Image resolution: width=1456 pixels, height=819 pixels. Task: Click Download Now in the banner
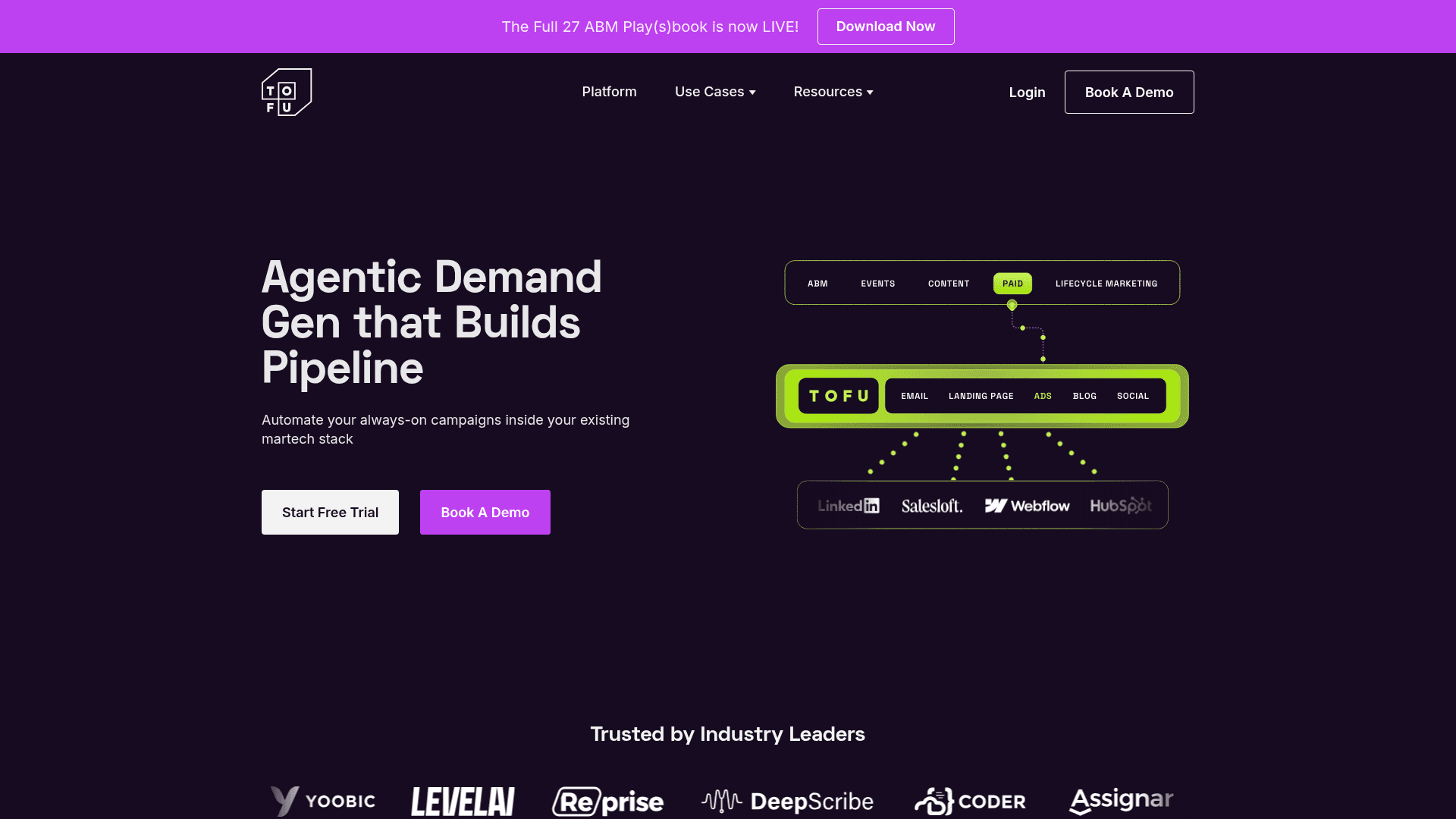click(x=885, y=27)
